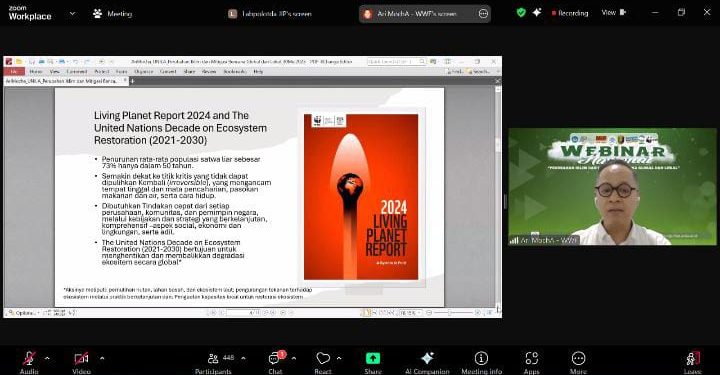720x375 pixels.
Task: Click zoom out minus icon in PDF status bar
Action: coord(429,313)
